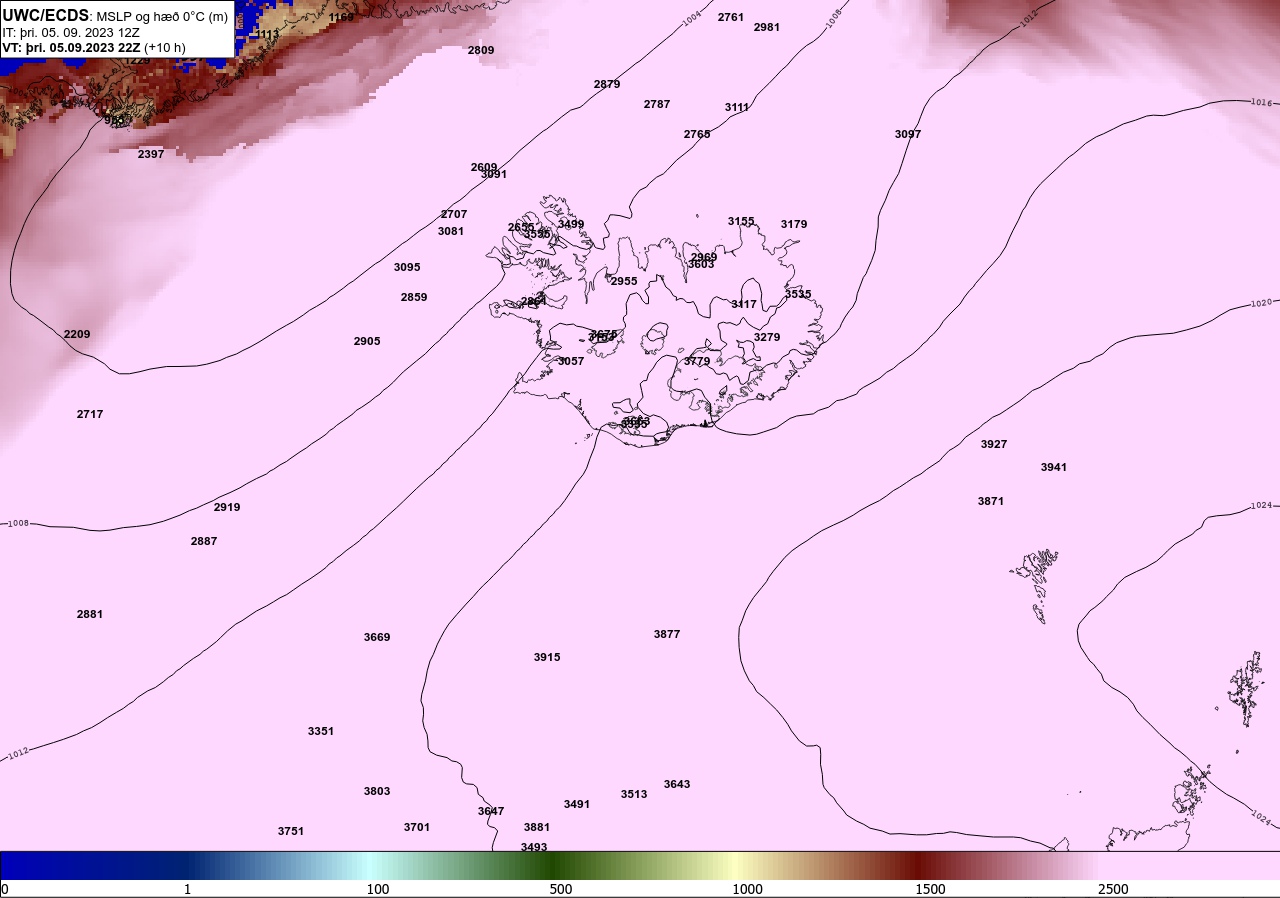The height and width of the screenshot is (898, 1280).
Task: Click the 3491 height value
Action: point(577,804)
